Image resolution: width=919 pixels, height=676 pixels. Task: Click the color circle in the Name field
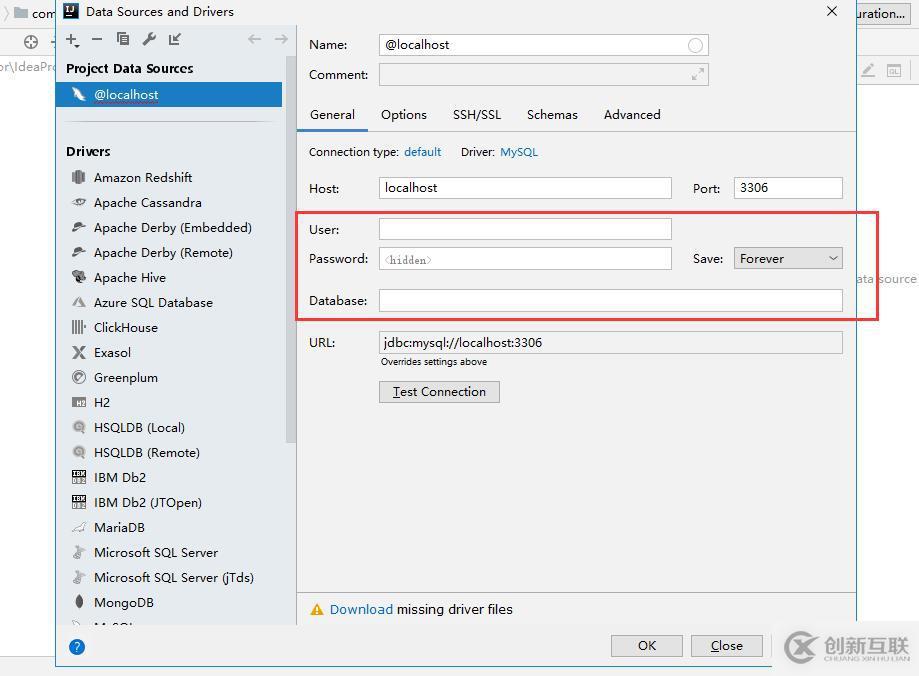(x=695, y=45)
